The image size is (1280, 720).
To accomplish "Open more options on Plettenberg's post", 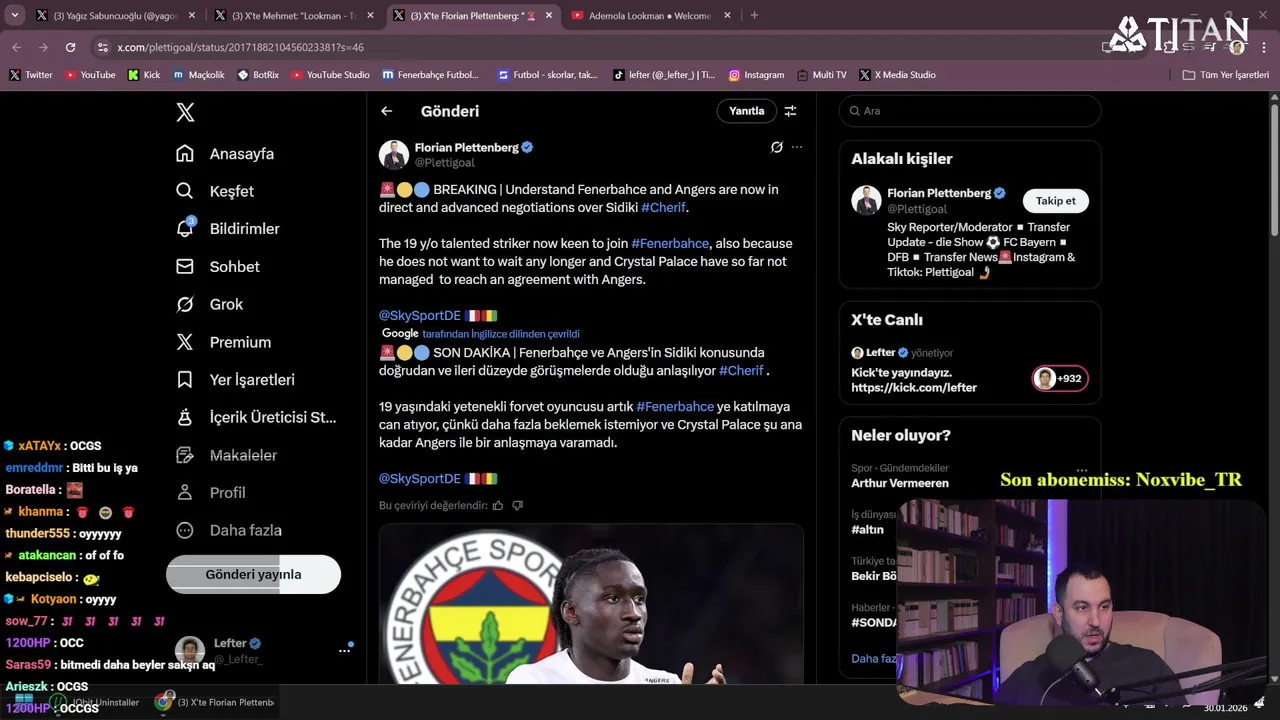I will click(x=797, y=147).
